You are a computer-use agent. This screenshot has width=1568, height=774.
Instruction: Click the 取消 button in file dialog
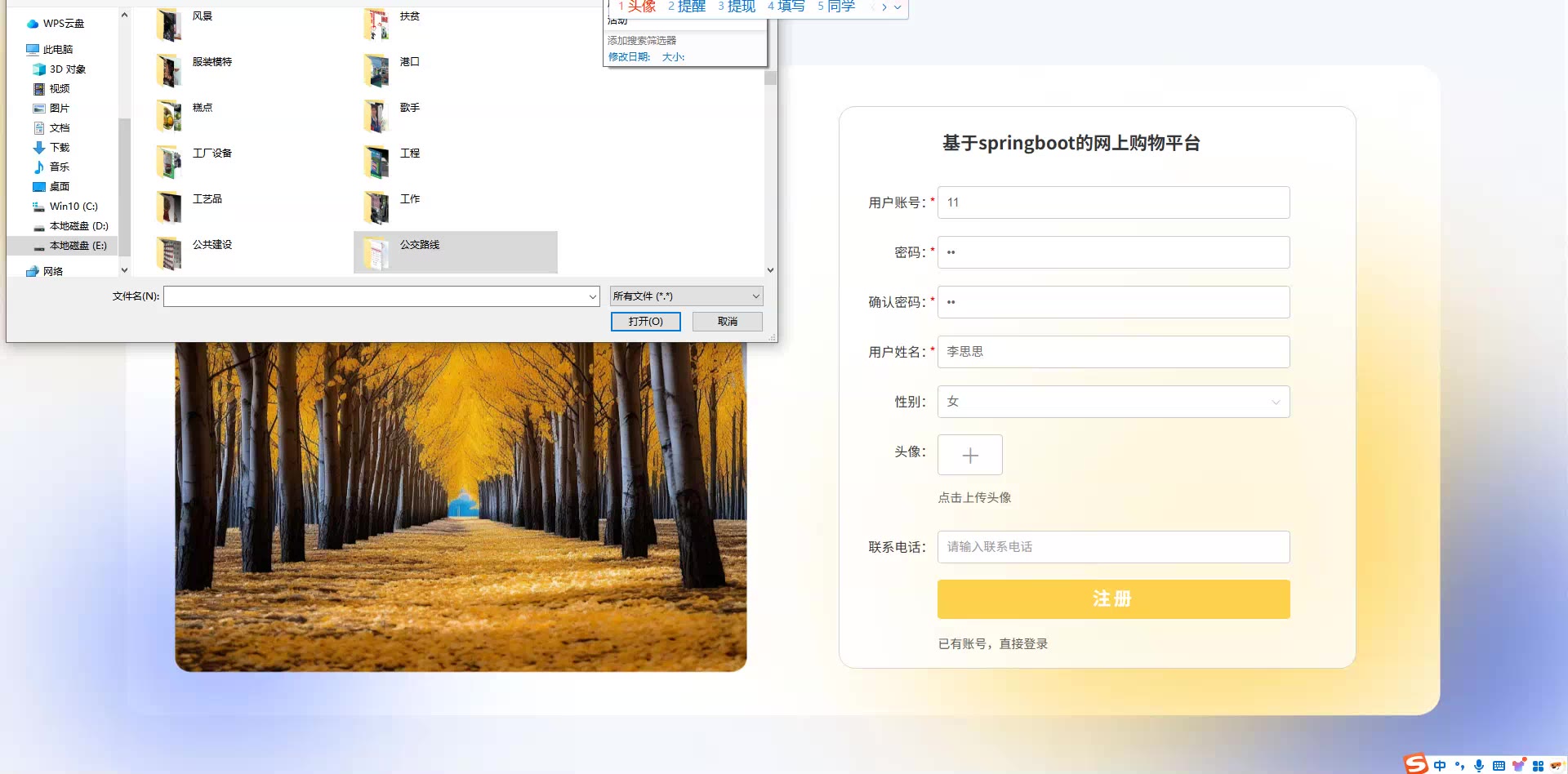tap(728, 322)
